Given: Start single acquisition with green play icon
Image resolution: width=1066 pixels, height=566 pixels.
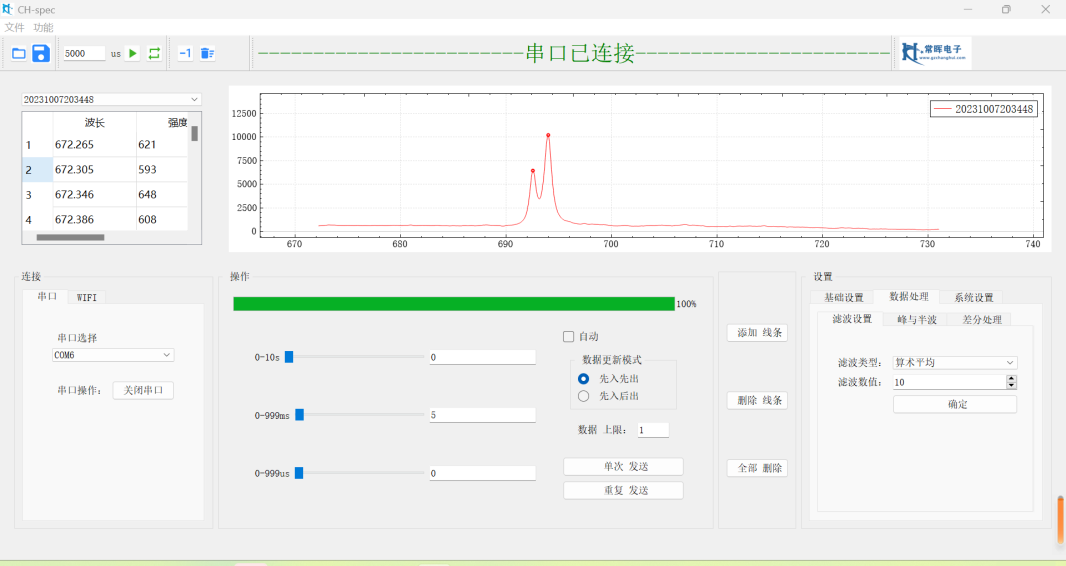Looking at the screenshot, I should coord(133,53).
